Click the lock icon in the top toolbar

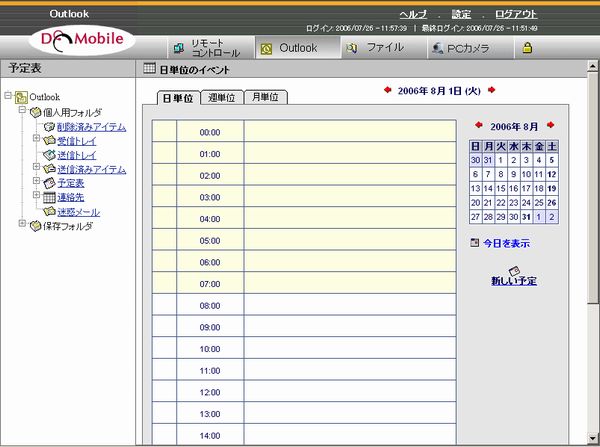527,48
